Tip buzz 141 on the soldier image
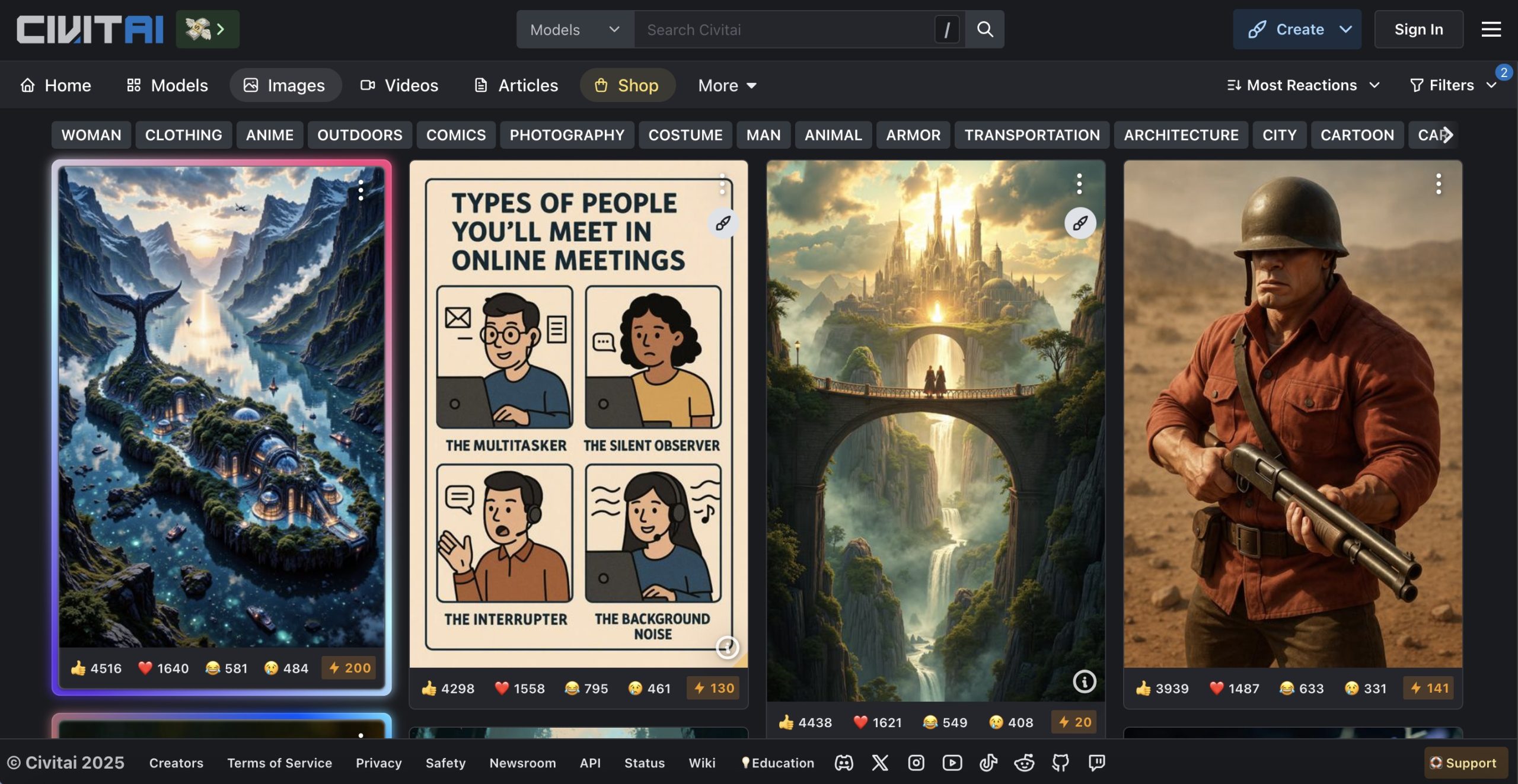The image size is (1518, 784). [1428, 688]
